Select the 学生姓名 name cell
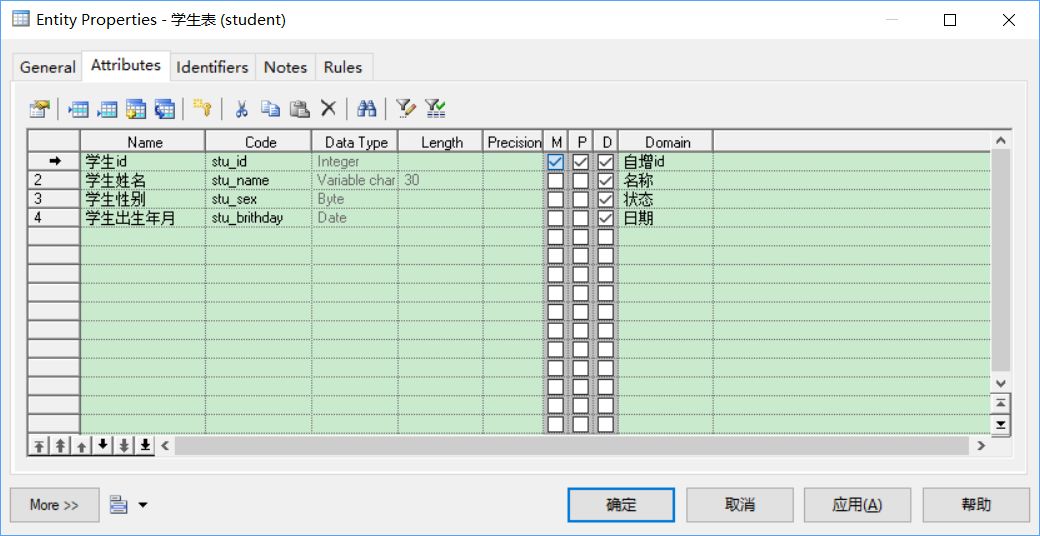This screenshot has width=1040, height=536. (143, 180)
